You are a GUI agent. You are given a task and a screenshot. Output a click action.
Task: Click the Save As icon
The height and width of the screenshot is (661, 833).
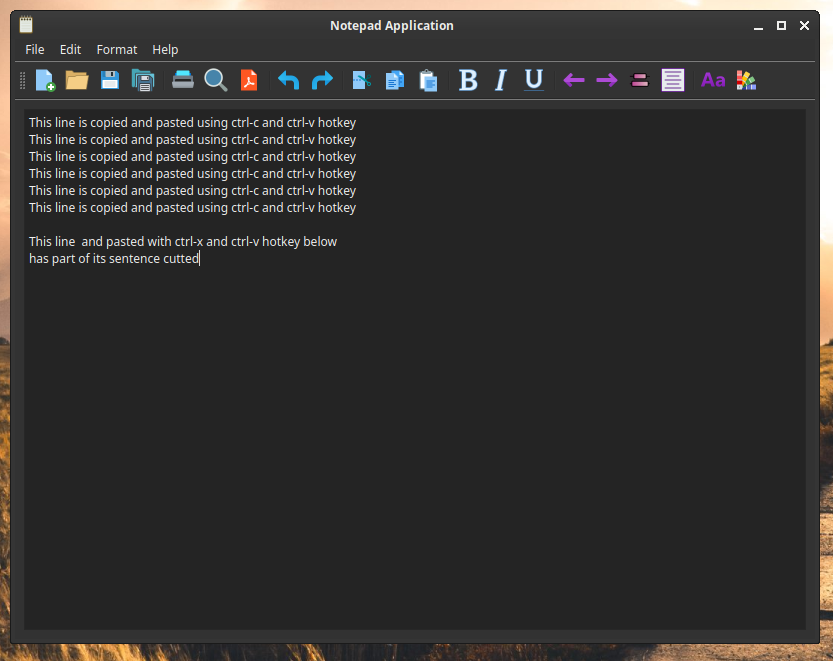[x=143, y=80]
